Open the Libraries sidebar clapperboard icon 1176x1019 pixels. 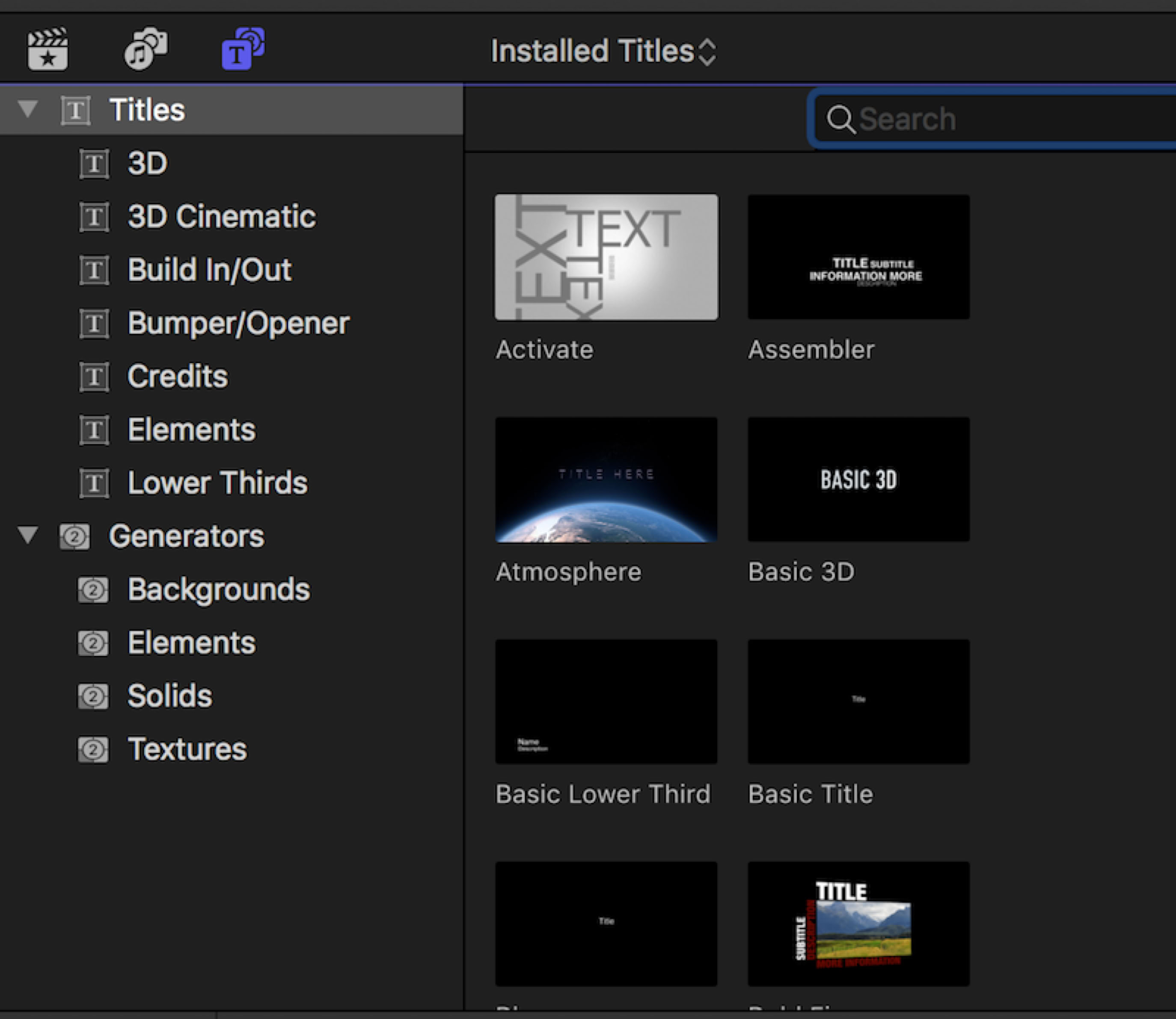pos(48,50)
